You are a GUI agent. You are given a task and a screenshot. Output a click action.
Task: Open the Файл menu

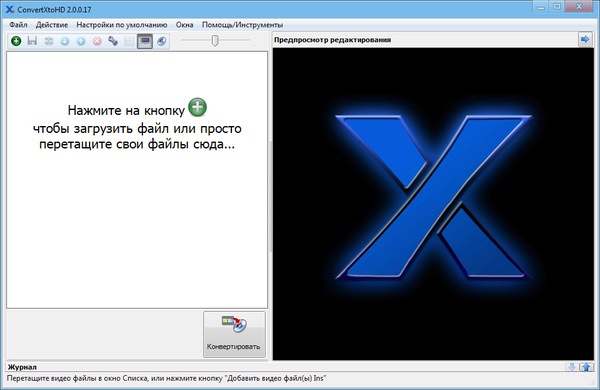(x=18, y=25)
